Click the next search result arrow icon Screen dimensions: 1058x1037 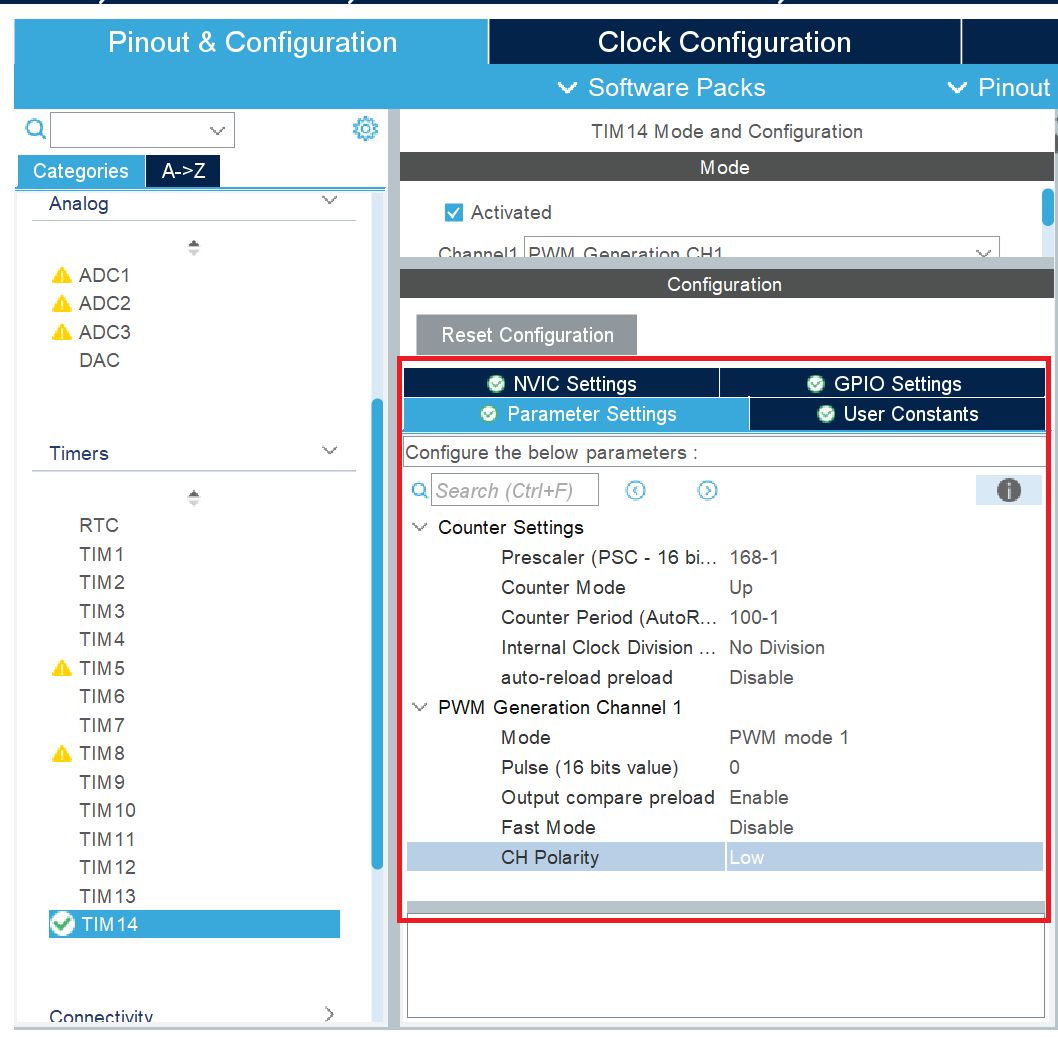coord(707,491)
